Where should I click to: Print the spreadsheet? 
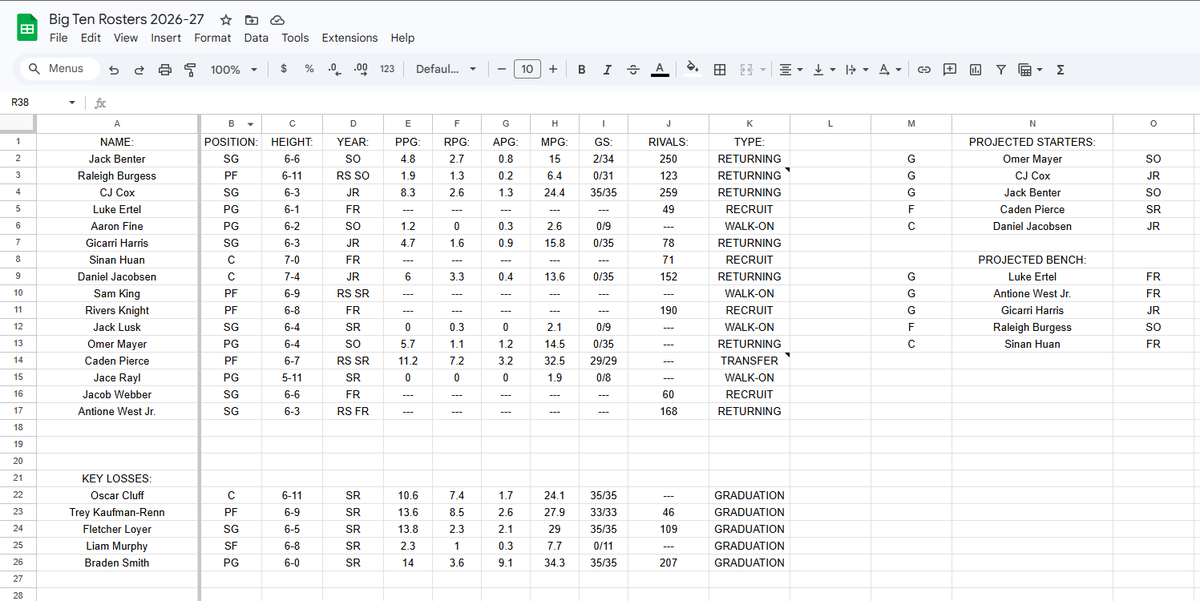pos(165,70)
